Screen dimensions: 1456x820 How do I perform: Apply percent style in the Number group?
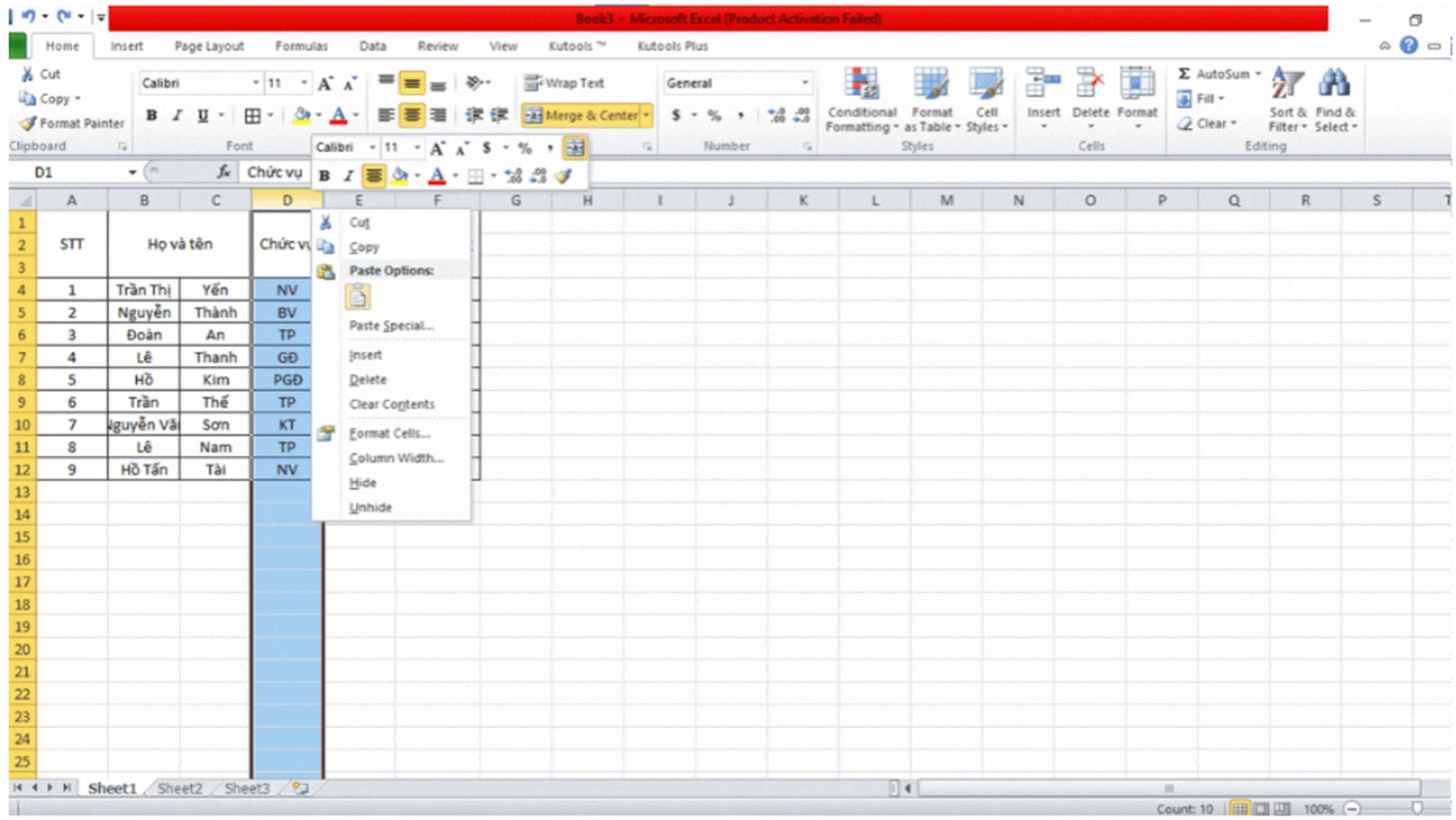tap(714, 115)
